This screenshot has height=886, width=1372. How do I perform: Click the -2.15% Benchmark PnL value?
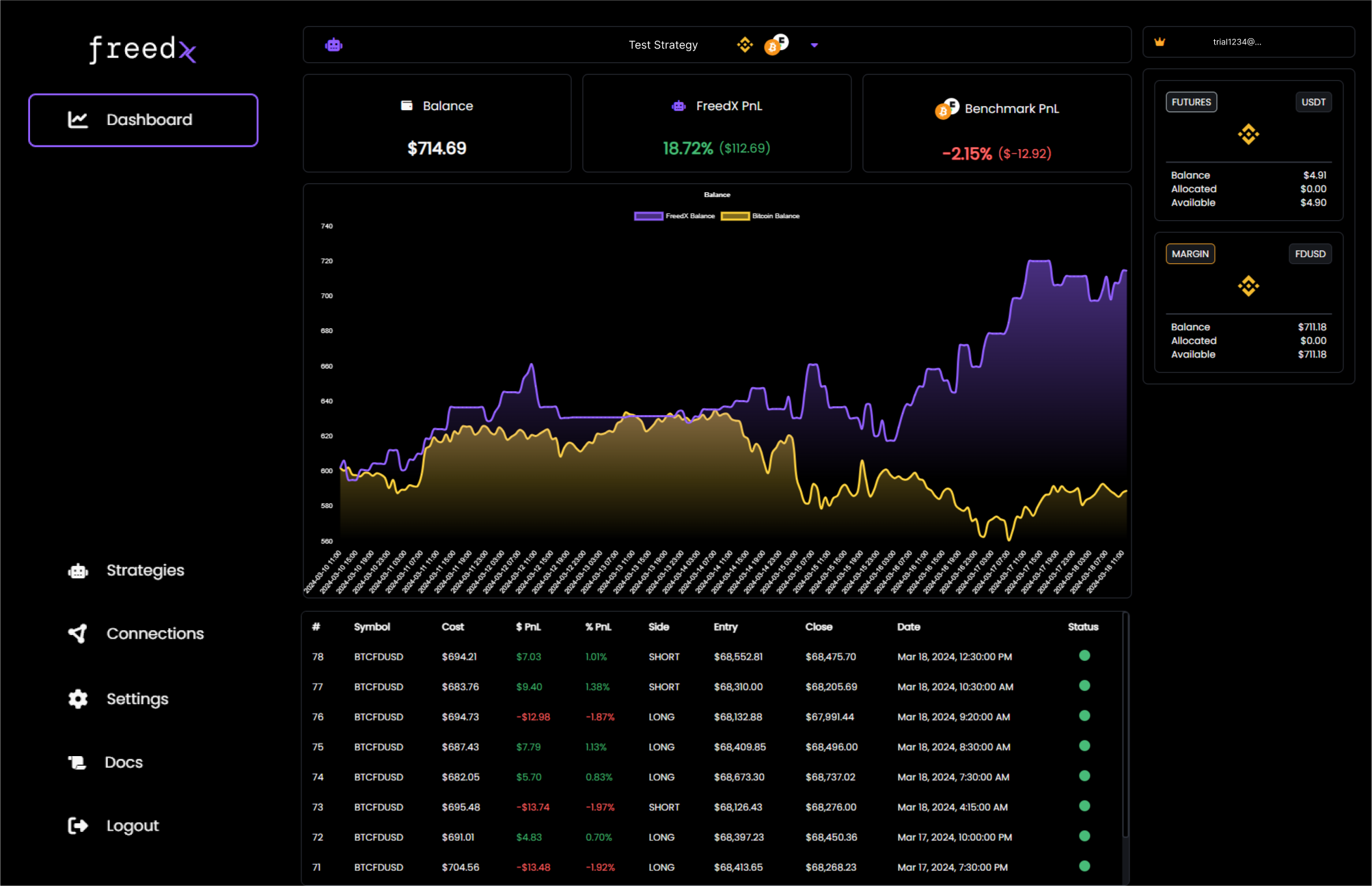(966, 154)
